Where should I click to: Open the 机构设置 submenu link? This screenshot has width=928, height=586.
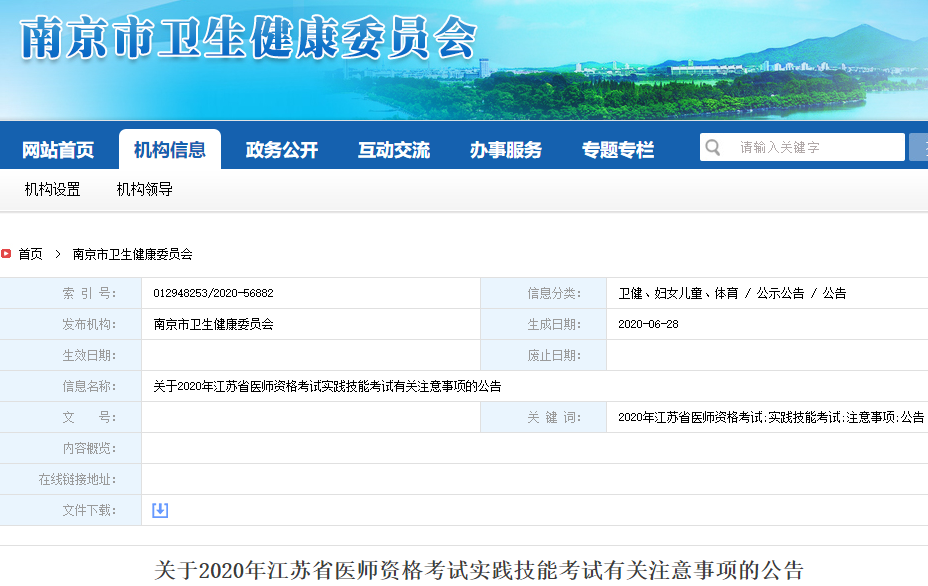(53, 189)
